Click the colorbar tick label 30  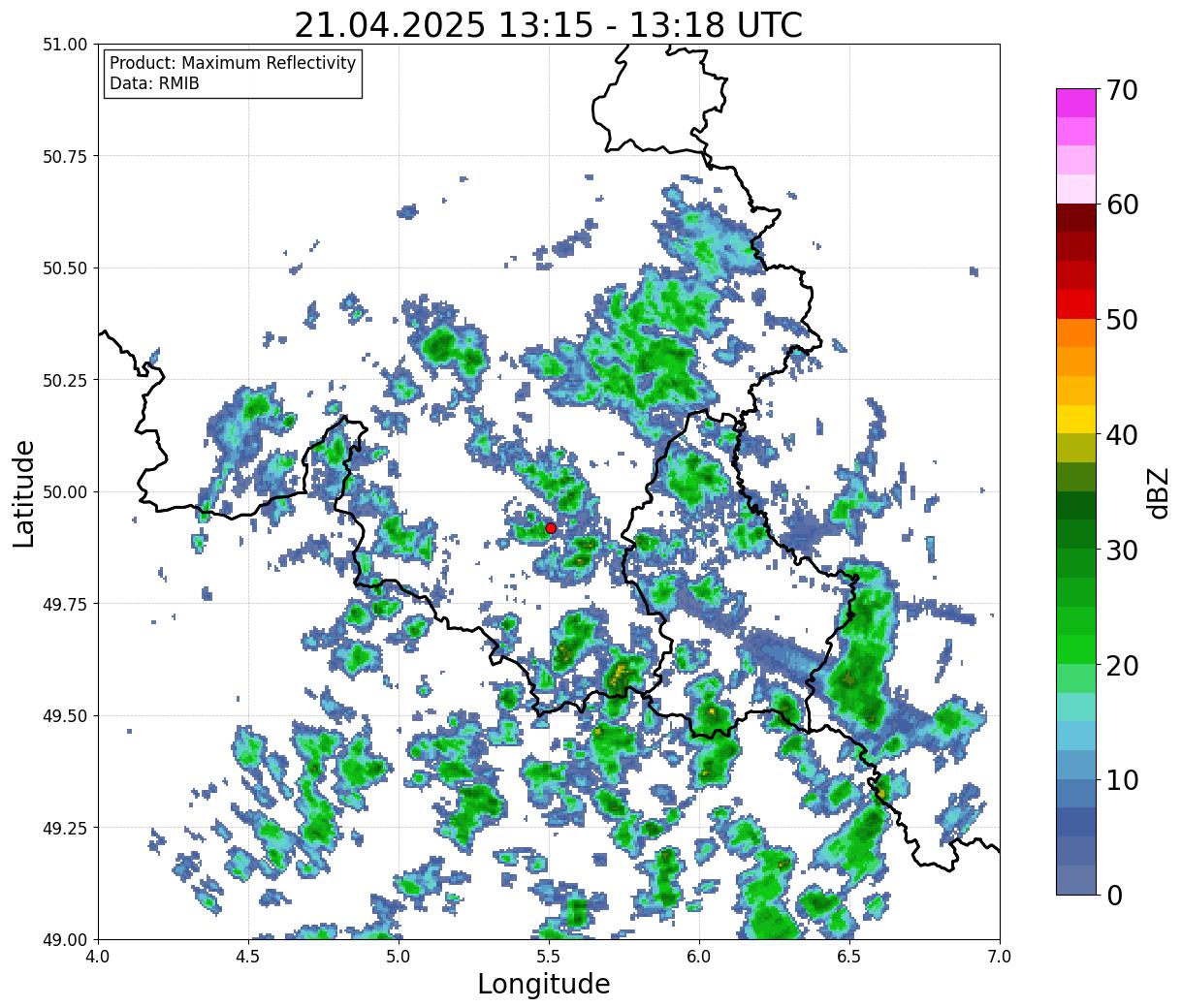click(x=1122, y=550)
